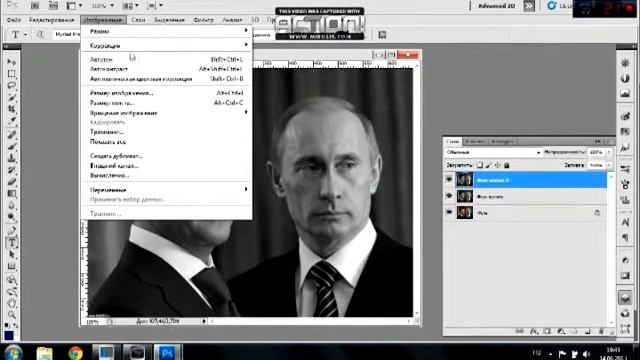Select the Lasso tool

pos(11,86)
